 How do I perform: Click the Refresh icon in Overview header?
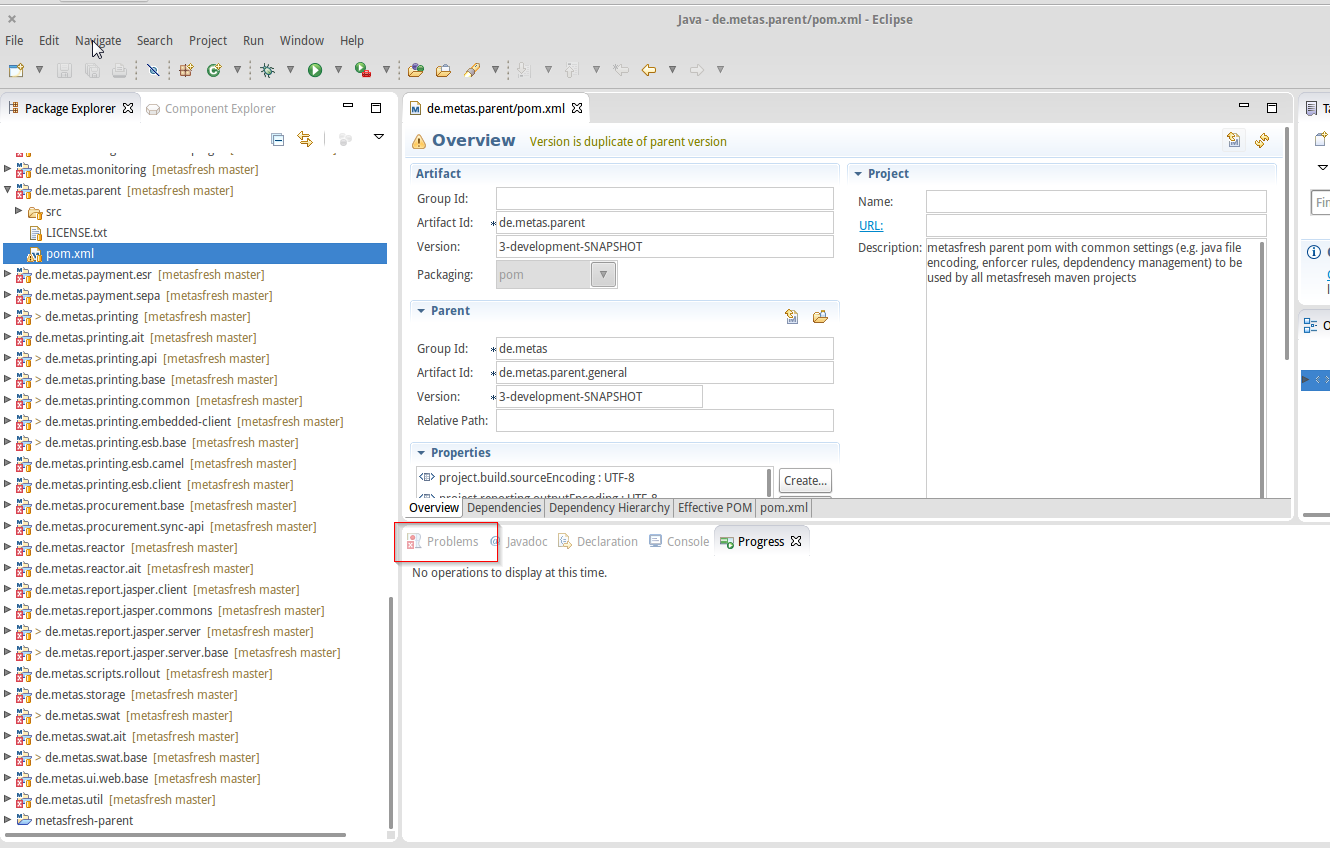point(1262,141)
